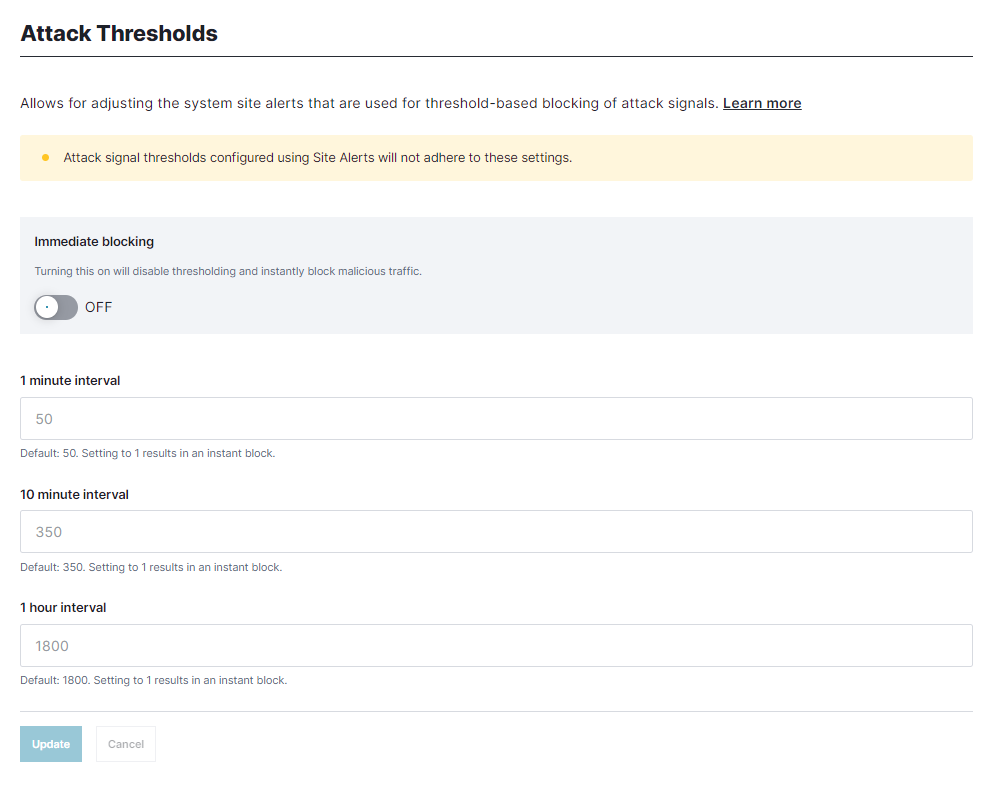The image size is (1004, 792).
Task: Open the Learn more link
Action: (762, 103)
